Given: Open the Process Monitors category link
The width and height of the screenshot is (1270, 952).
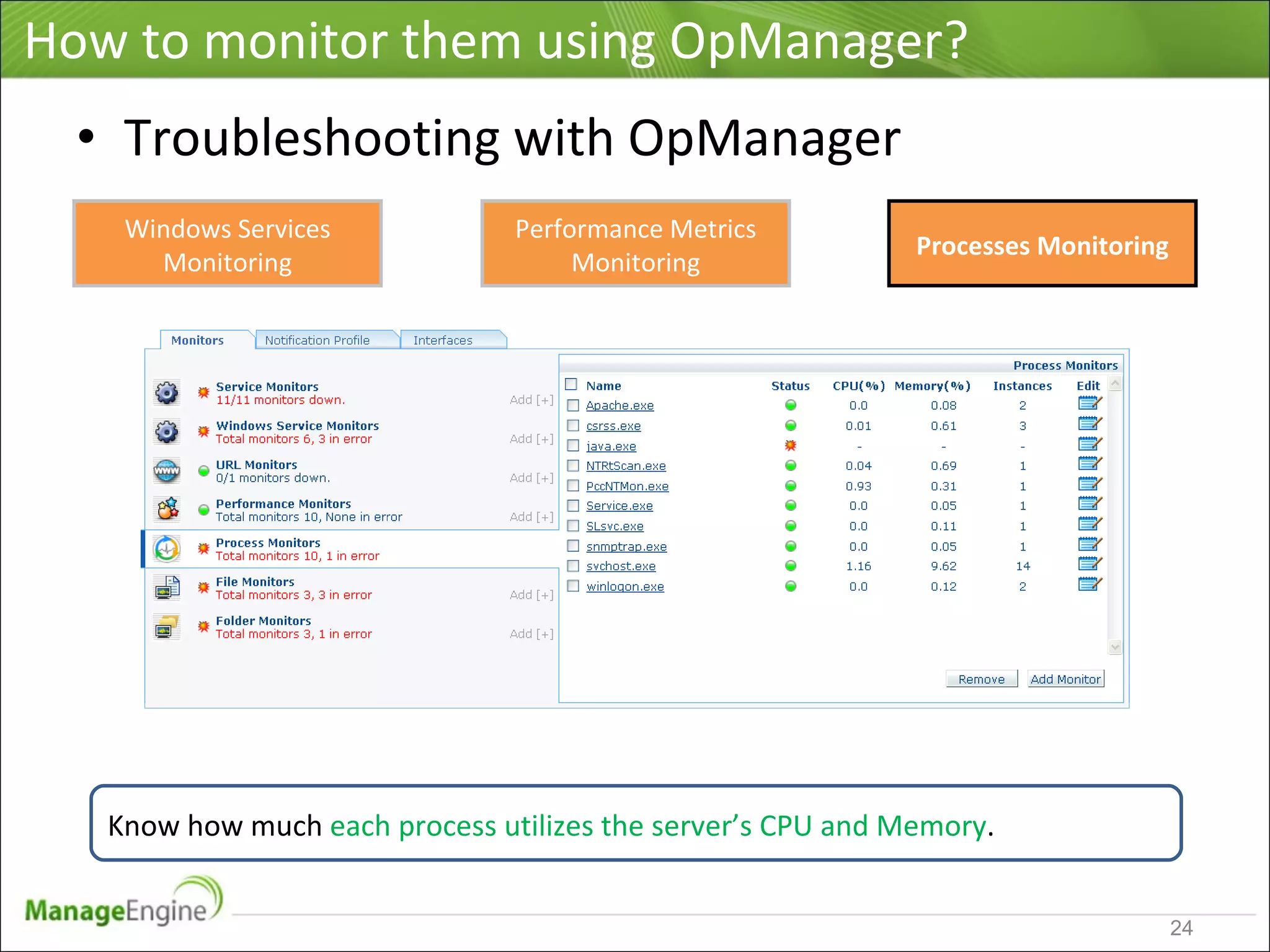Looking at the screenshot, I should tap(268, 542).
